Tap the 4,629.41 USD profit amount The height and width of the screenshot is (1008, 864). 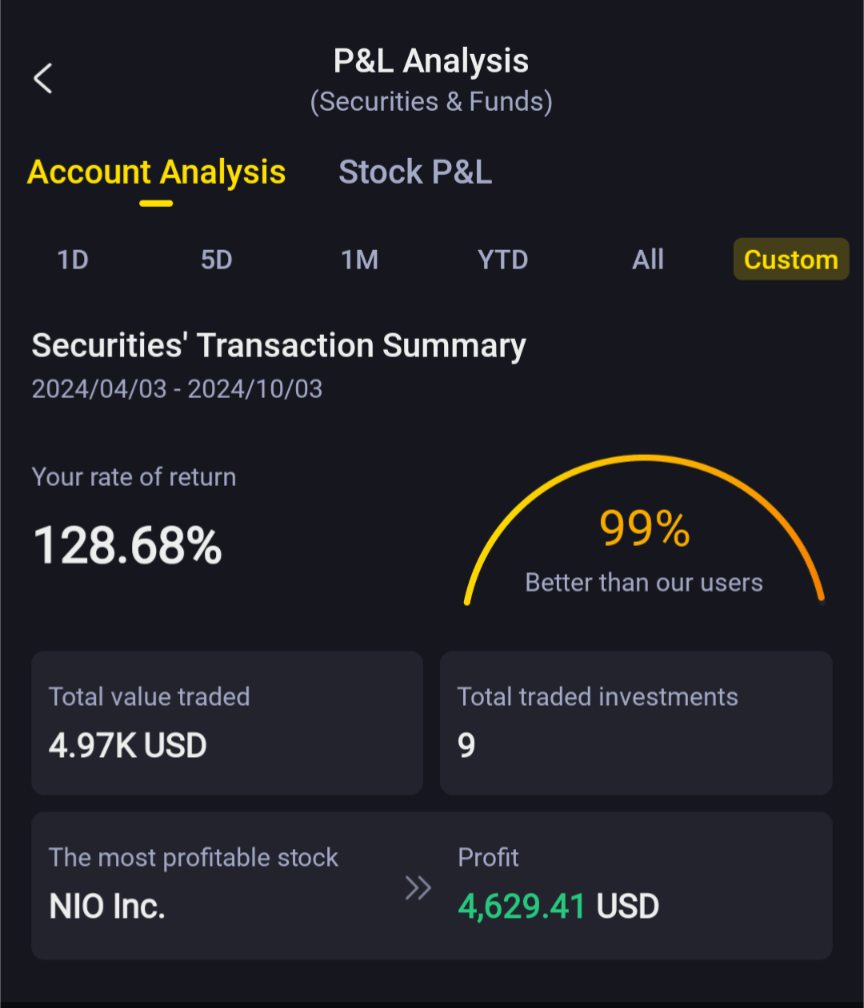tap(558, 907)
